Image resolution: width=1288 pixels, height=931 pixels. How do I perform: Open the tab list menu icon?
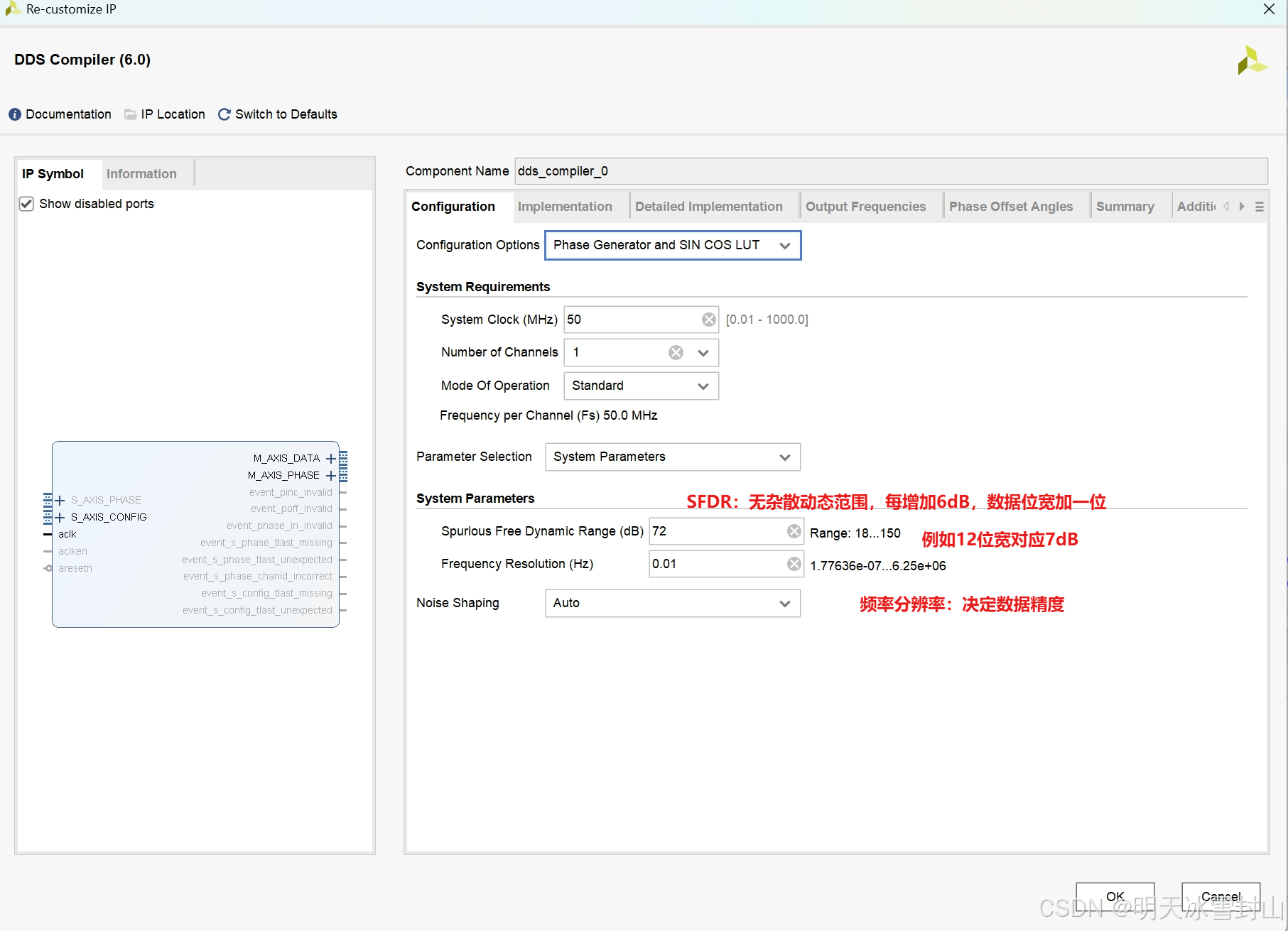(x=1260, y=207)
